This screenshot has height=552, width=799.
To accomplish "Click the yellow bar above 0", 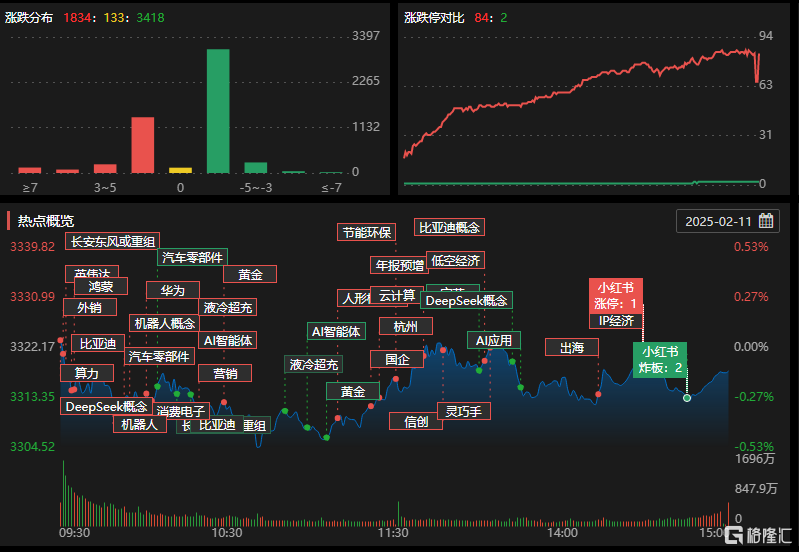I will click(x=180, y=171).
